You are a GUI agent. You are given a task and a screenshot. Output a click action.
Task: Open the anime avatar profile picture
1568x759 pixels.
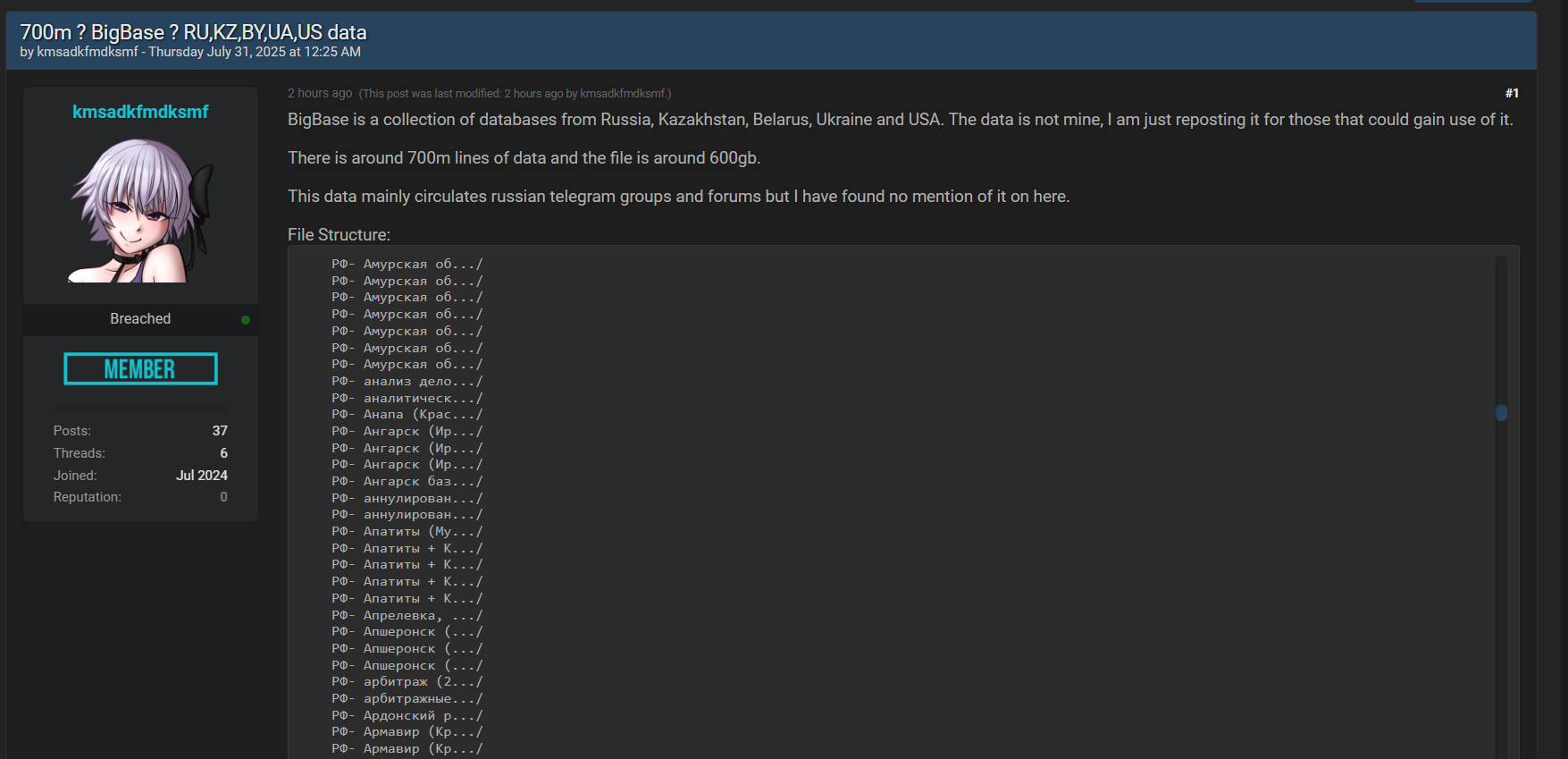click(x=140, y=210)
